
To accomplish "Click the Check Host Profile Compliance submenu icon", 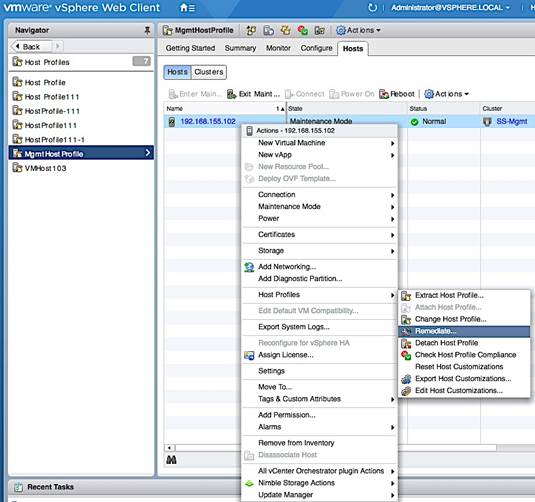I will pyautogui.click(x=406, y=355).
